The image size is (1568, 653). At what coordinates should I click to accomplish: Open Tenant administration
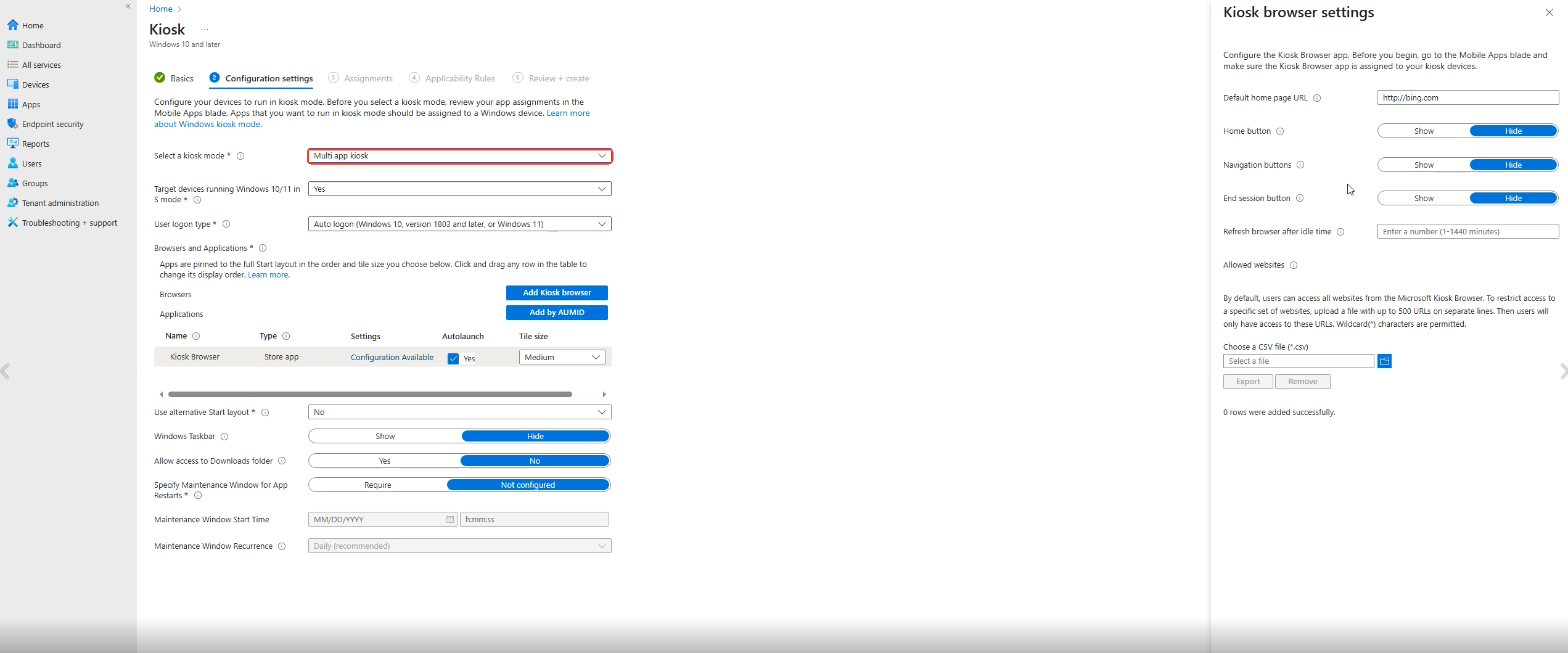coord(60,203)
